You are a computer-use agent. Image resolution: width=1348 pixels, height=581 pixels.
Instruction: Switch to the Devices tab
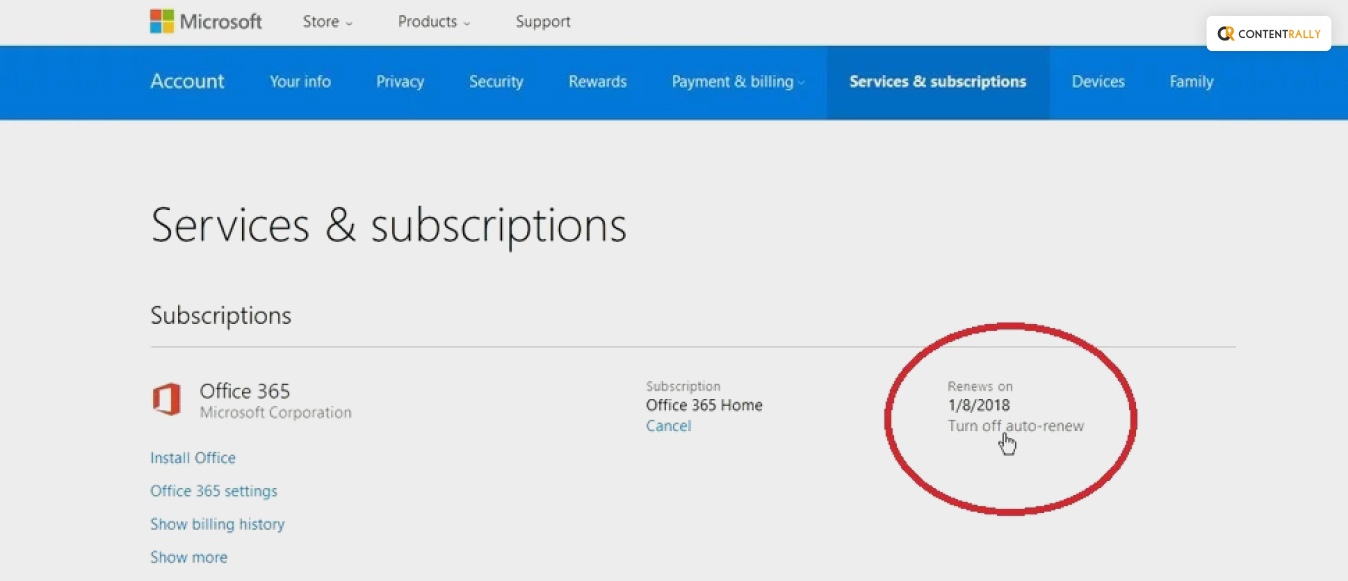1098,82
